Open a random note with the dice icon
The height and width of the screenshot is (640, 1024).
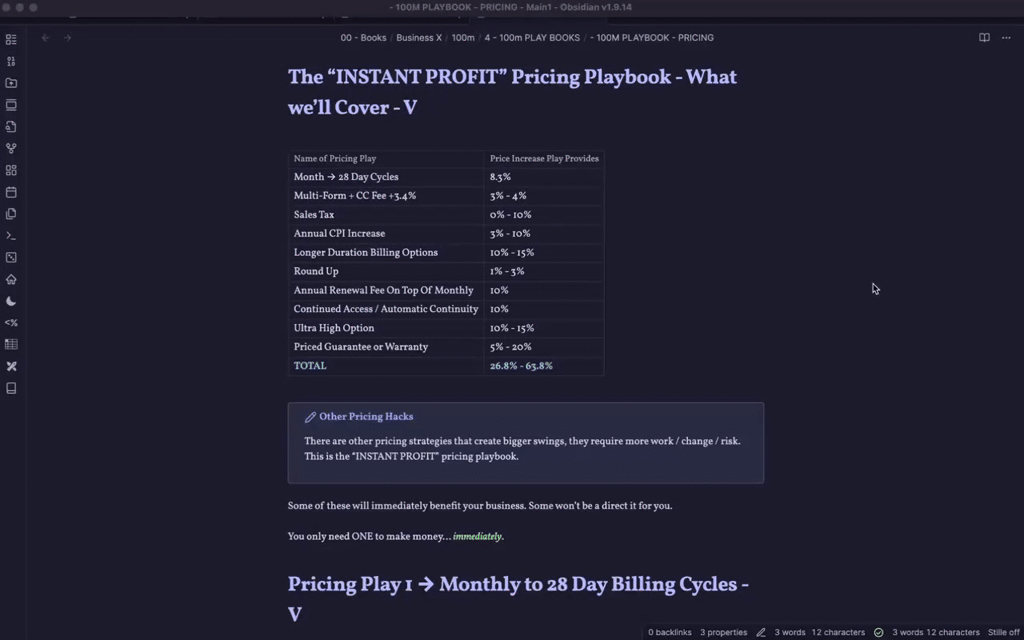pos(11,257)
